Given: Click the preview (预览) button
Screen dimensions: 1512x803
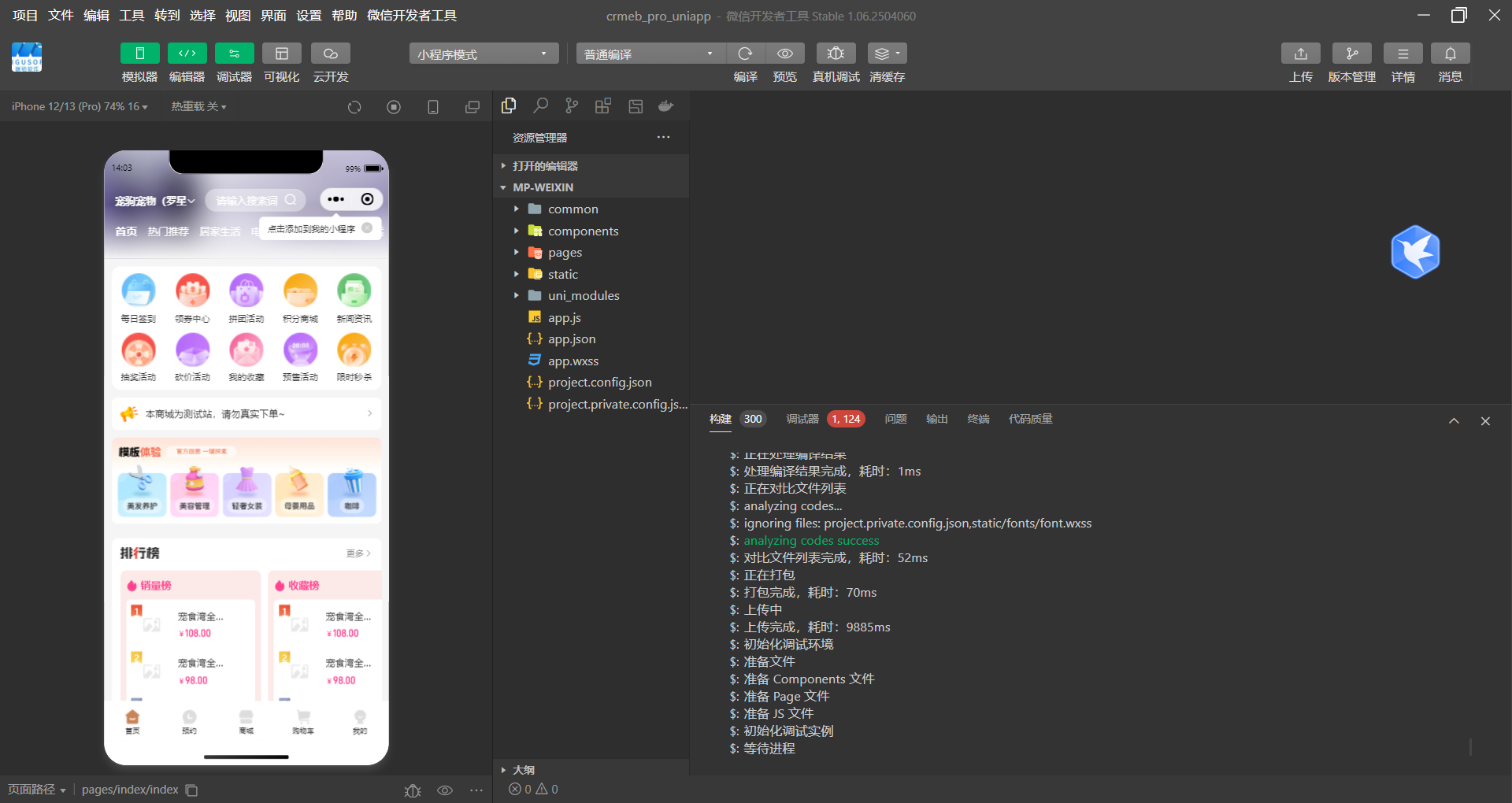Looking at the screenshot, I should pyautogui.click(x=784, y=54).
